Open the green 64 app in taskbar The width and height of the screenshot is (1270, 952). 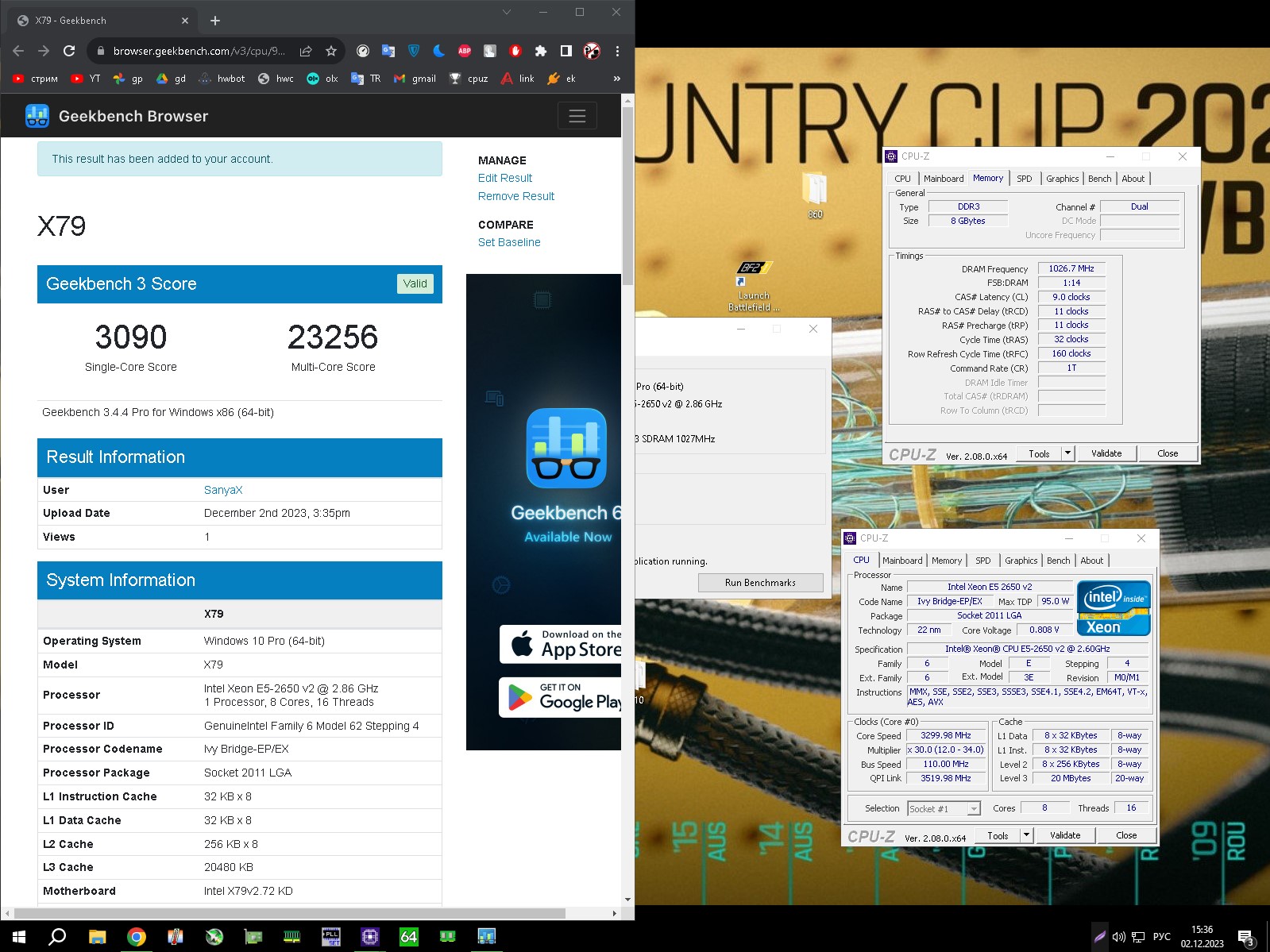tap(408, 937)
